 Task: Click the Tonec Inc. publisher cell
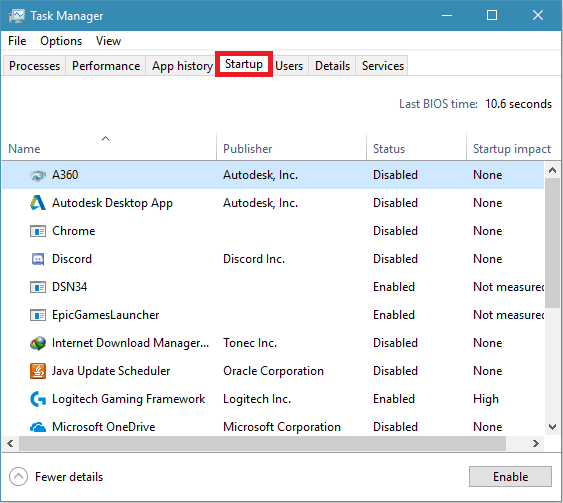(250, 343)
